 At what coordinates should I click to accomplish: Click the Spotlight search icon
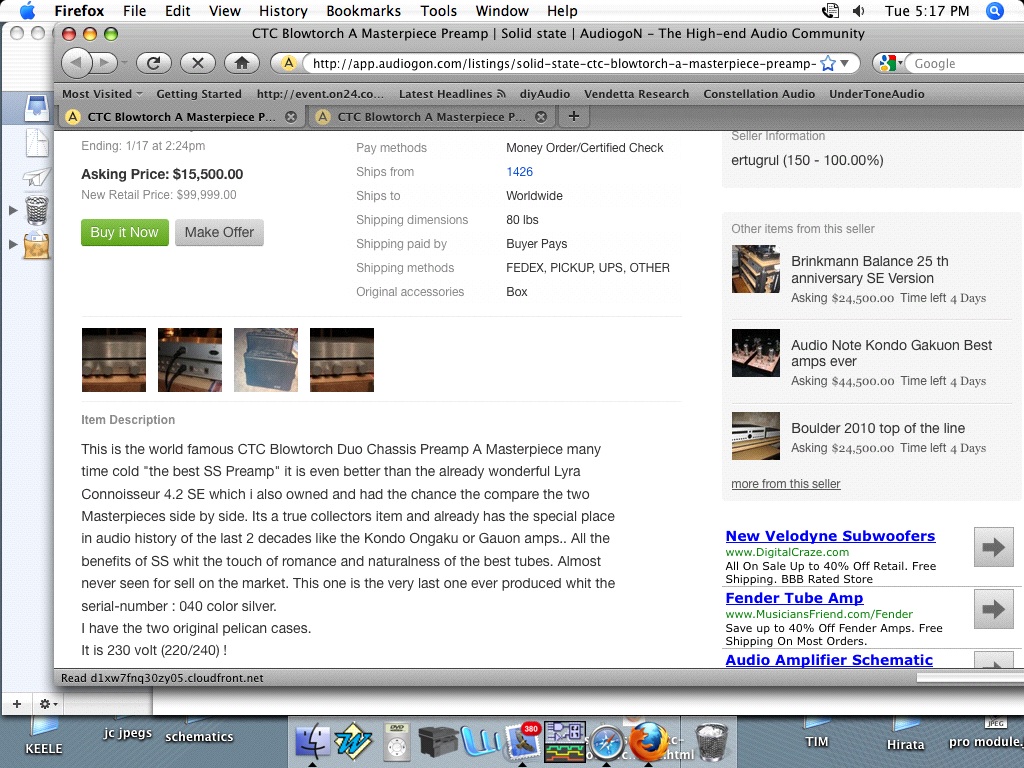[995, 11]
